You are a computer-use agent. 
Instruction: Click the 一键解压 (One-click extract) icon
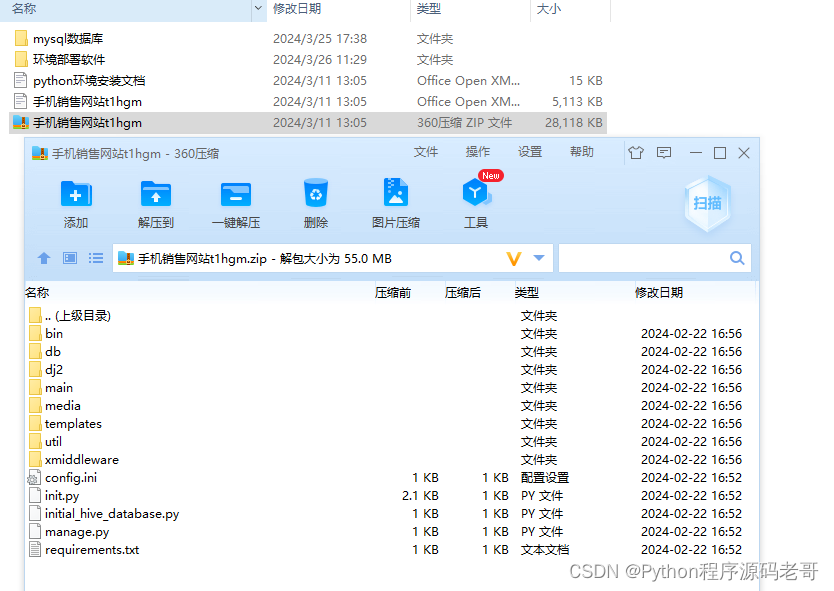click(x=236, y=200)
